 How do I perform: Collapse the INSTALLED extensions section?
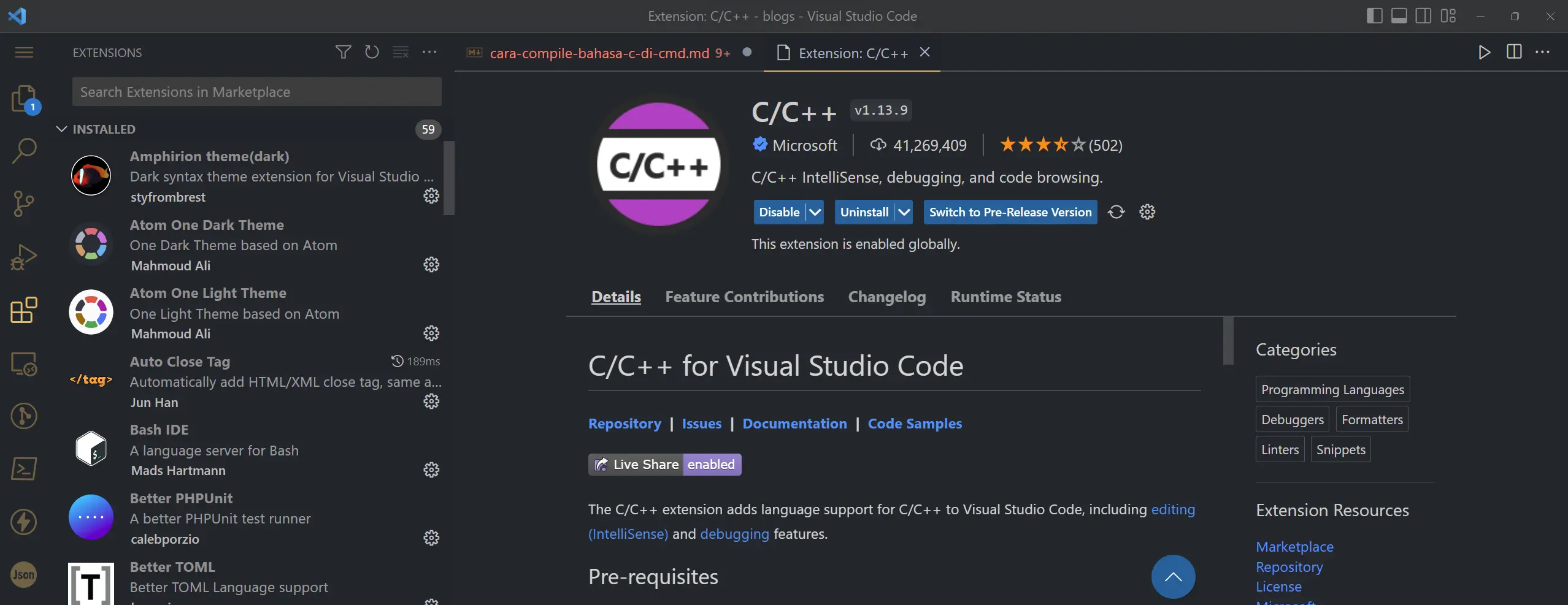[x=61, y=129]
